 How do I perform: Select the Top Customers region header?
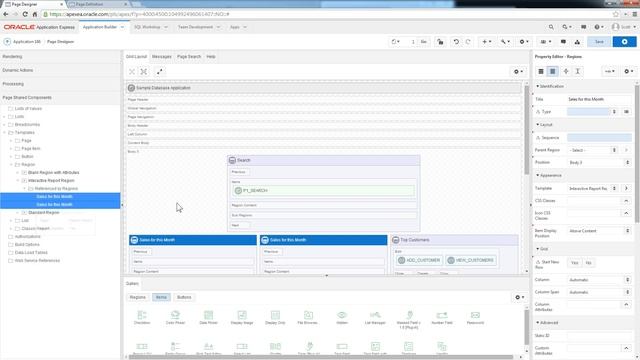[x=455, y=240]
